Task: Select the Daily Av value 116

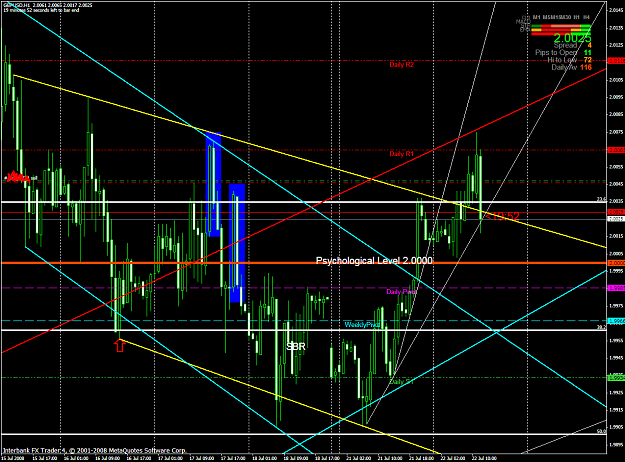Action: click(x=586, y=67)
